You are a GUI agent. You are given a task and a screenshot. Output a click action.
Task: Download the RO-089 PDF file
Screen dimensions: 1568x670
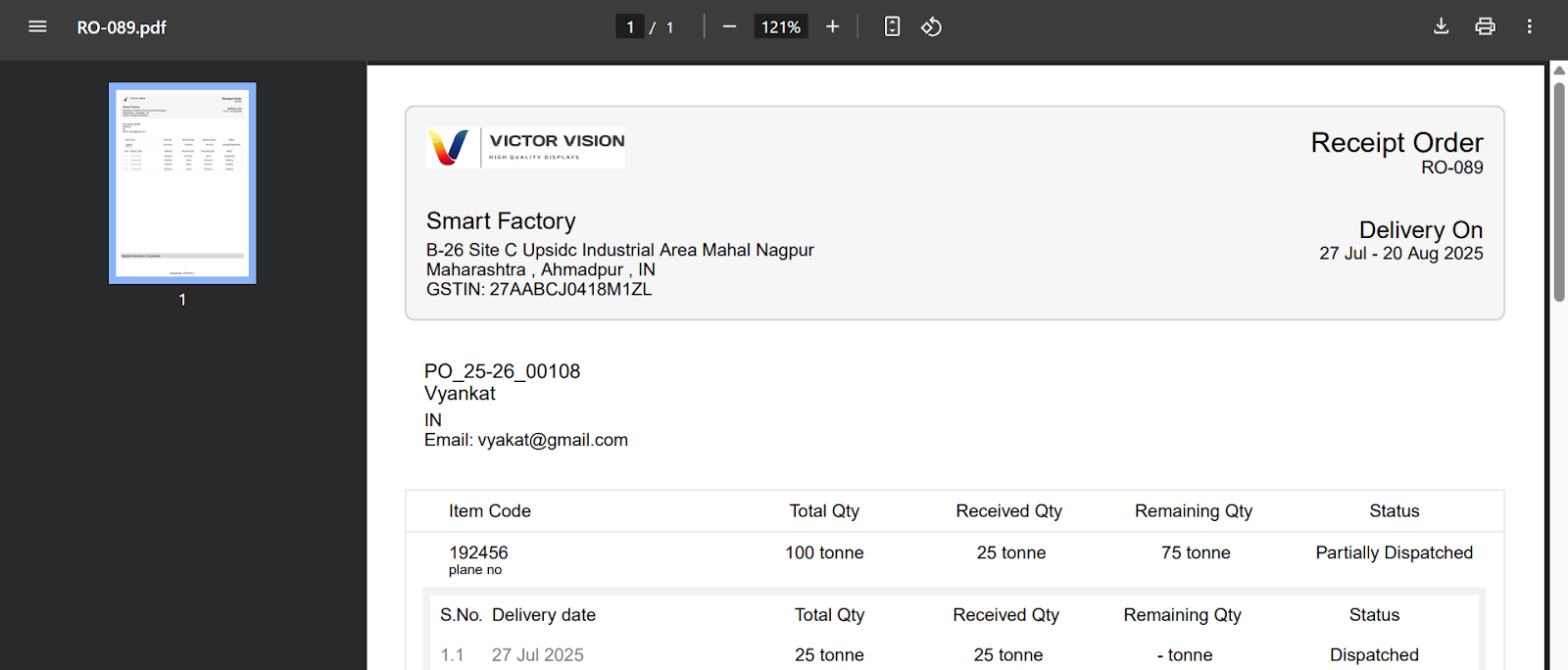(1441, 26)
